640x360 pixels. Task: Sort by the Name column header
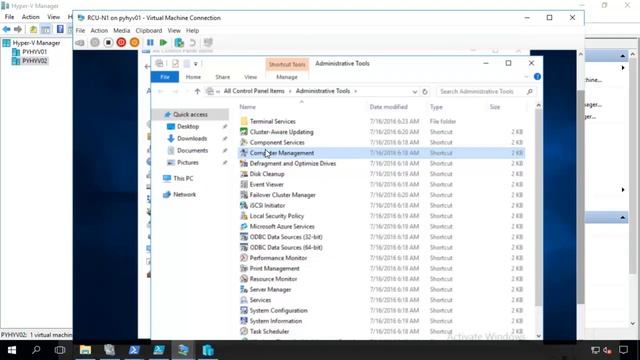coord(247,107)
